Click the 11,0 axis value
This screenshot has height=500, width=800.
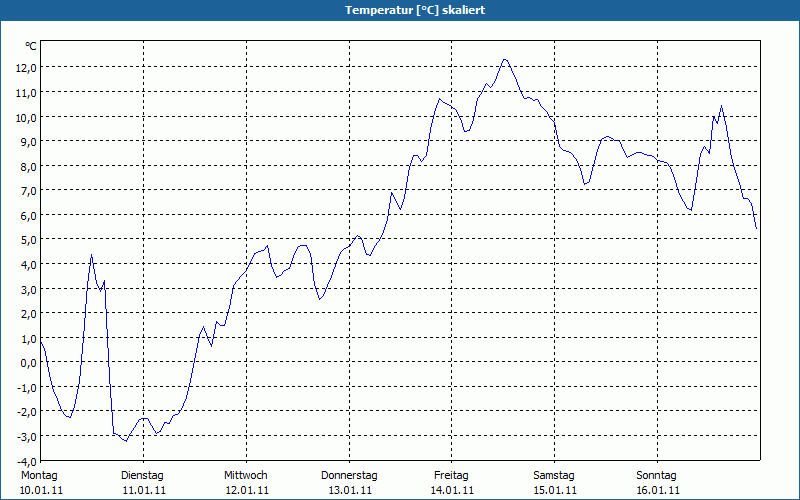point(26,93)
